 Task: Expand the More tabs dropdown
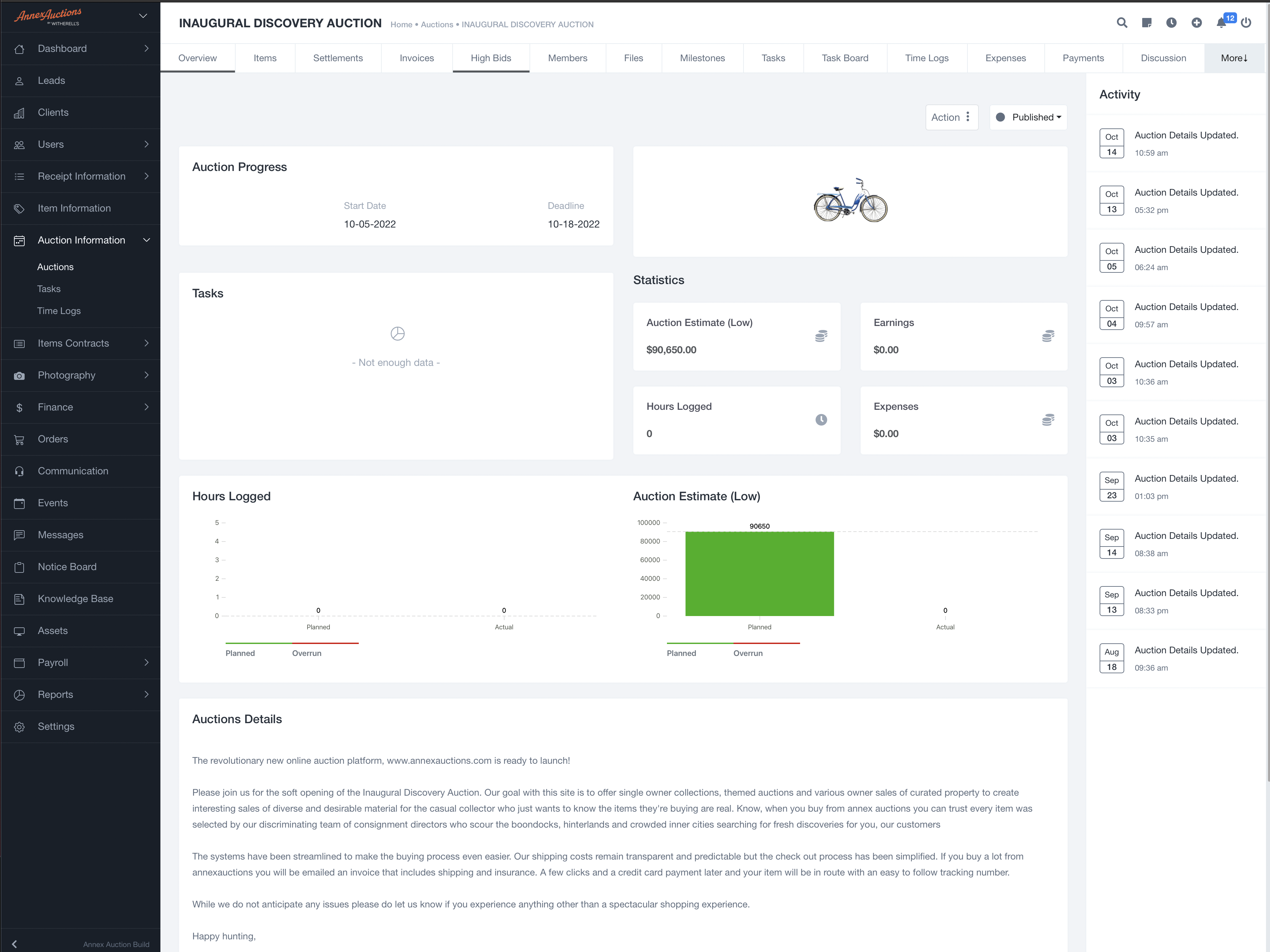[x=1234, y=58]
